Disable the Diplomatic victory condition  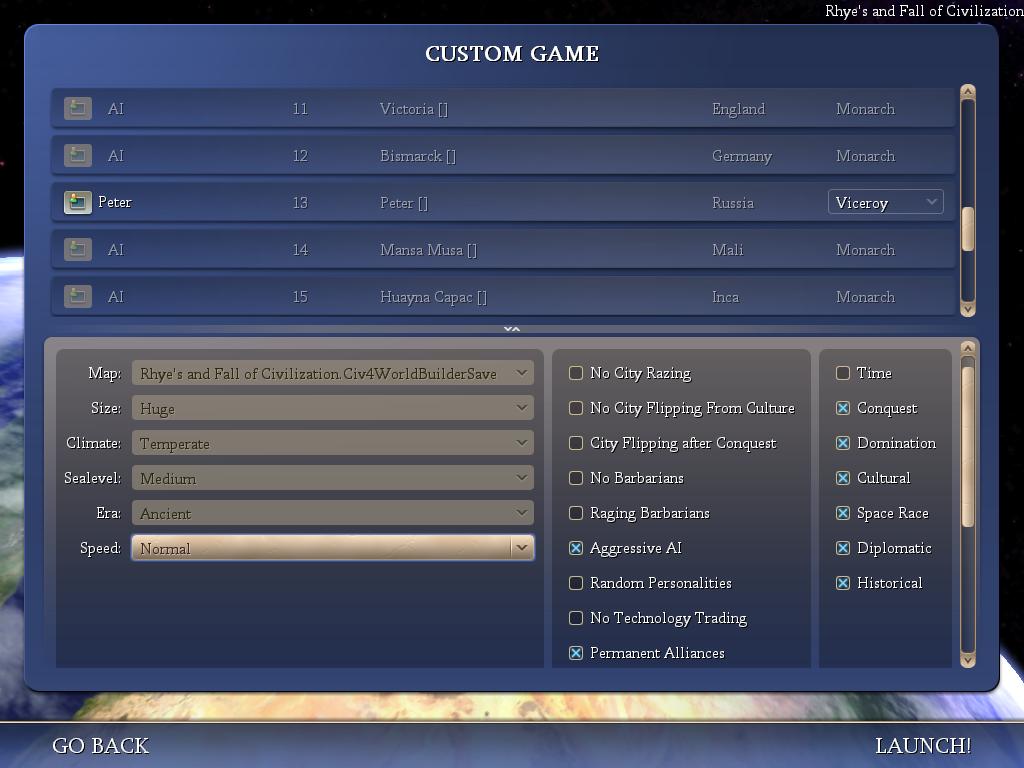pyautogui.click(x=843, y=548)
